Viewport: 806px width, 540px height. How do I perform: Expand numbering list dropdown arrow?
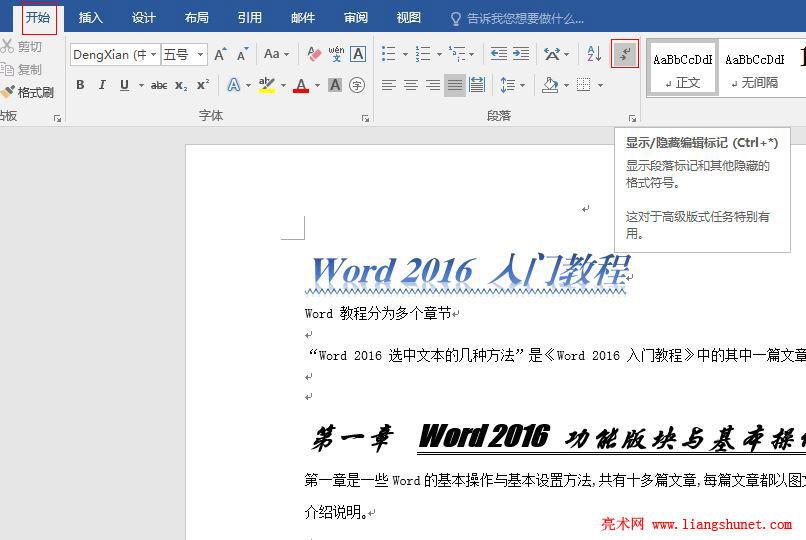(x=439, y=54)
